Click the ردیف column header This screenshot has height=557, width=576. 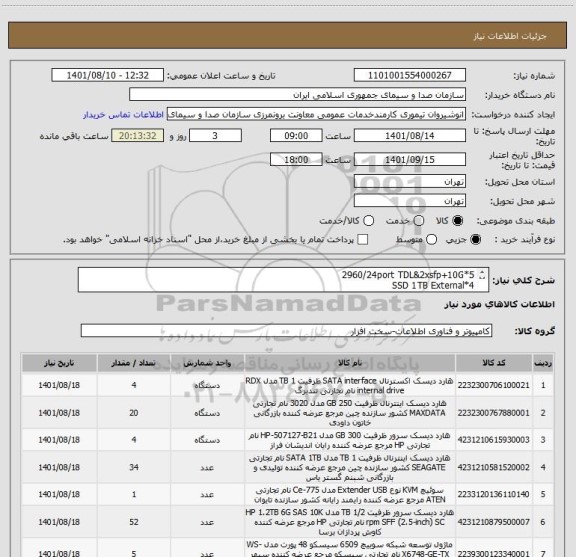[x=543, y=363]
